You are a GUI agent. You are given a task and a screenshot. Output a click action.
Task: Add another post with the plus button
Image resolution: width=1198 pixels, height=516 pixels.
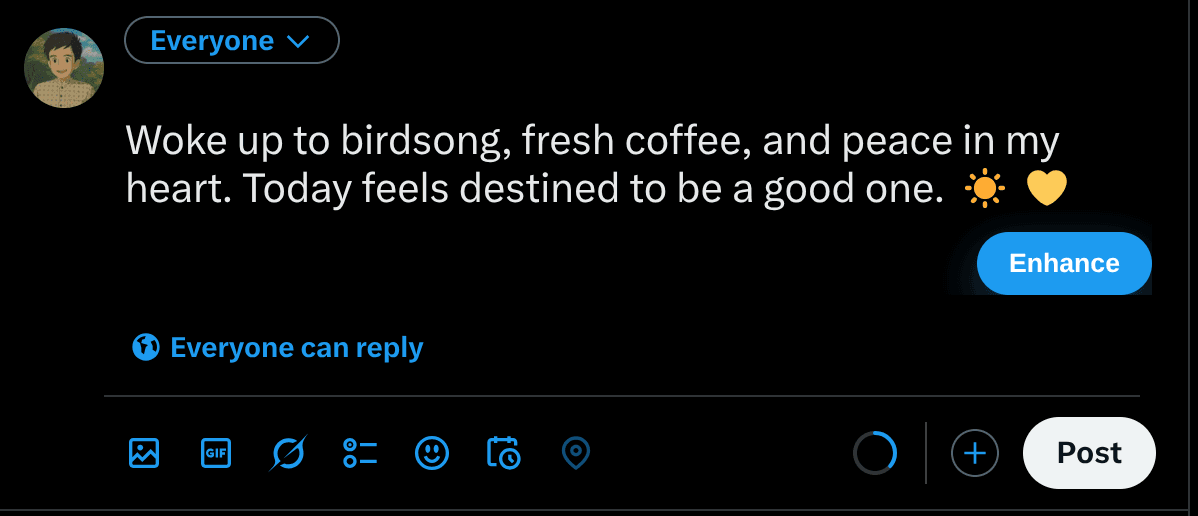tap(974, 453)
